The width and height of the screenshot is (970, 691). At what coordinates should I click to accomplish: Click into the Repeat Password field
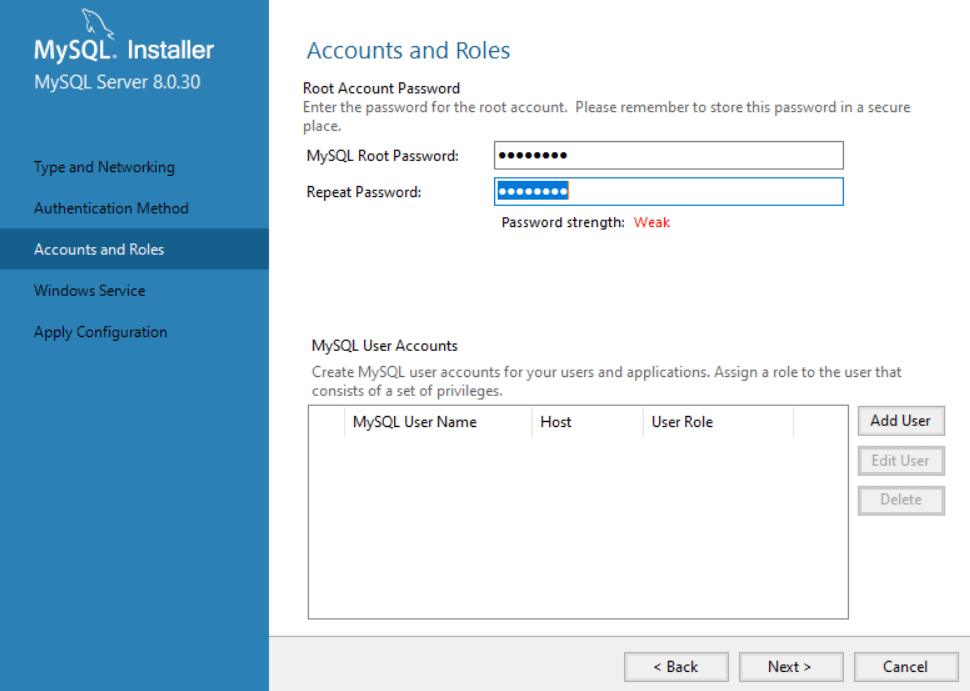669,192
